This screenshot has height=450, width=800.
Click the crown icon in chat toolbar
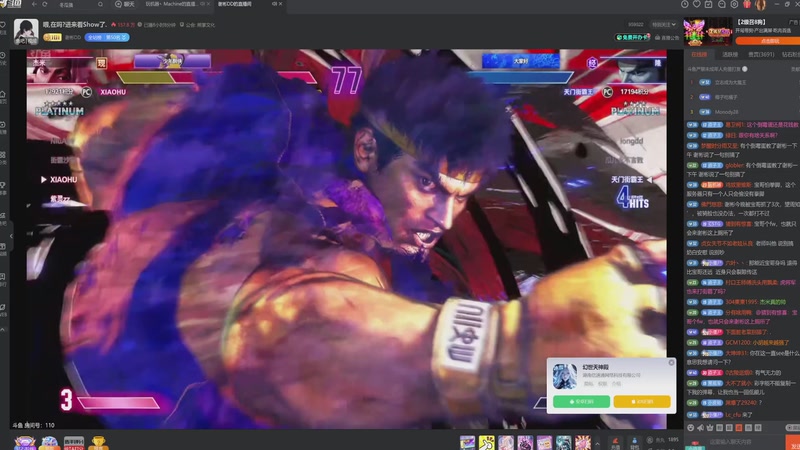[710, 428]
